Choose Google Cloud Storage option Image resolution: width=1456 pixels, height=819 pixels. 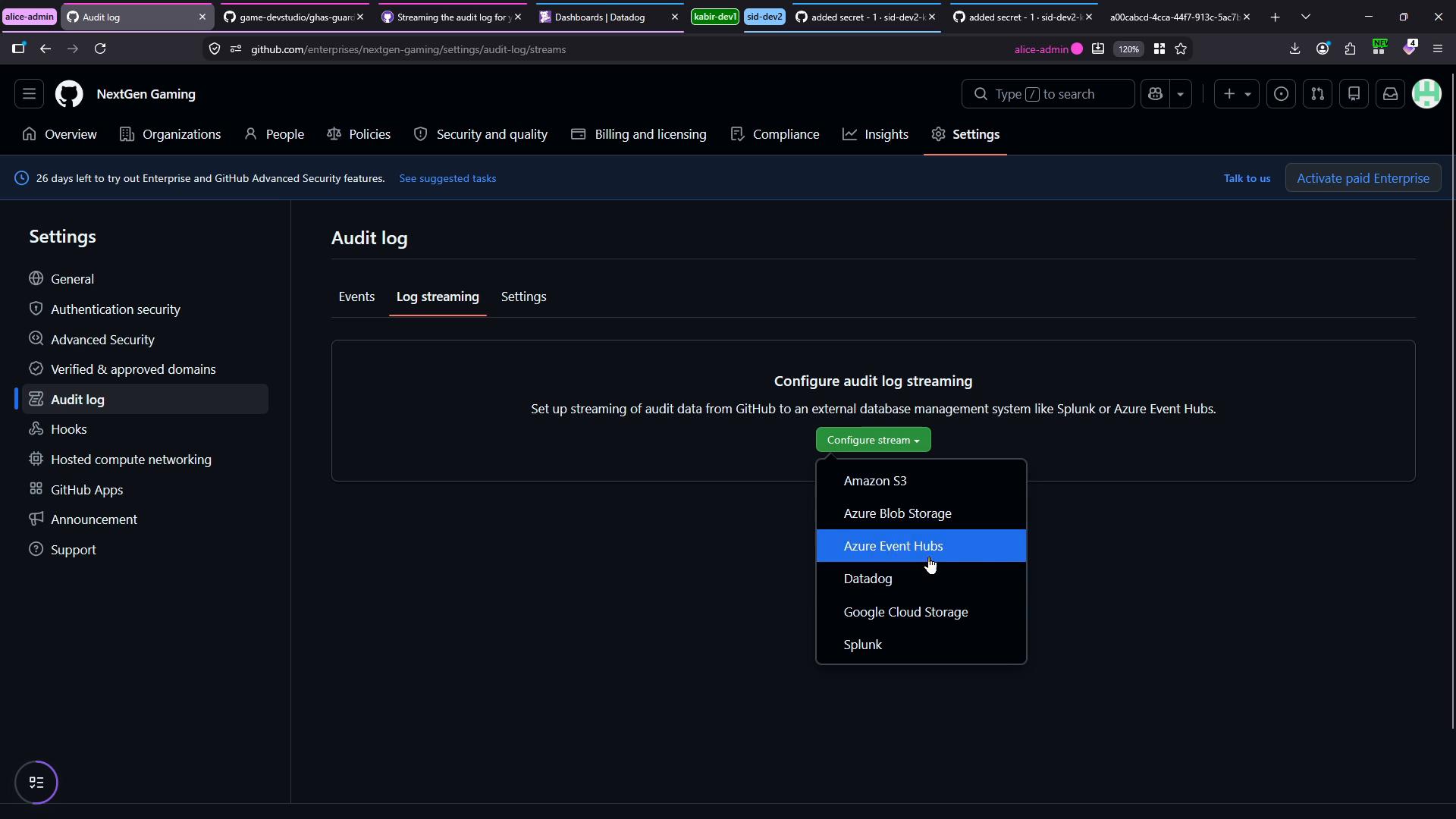pos(921,612)
